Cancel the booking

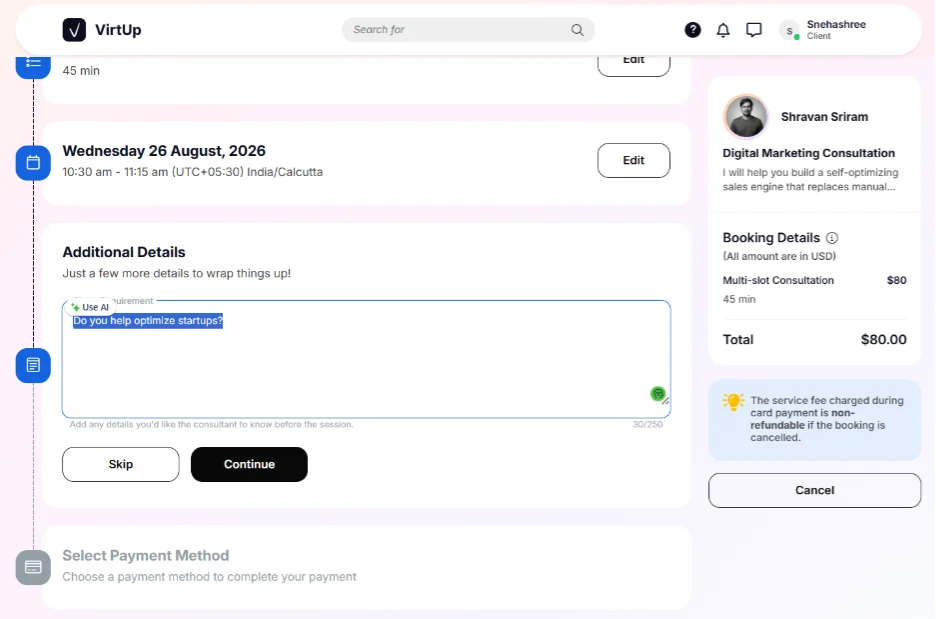tap(814, 490)
